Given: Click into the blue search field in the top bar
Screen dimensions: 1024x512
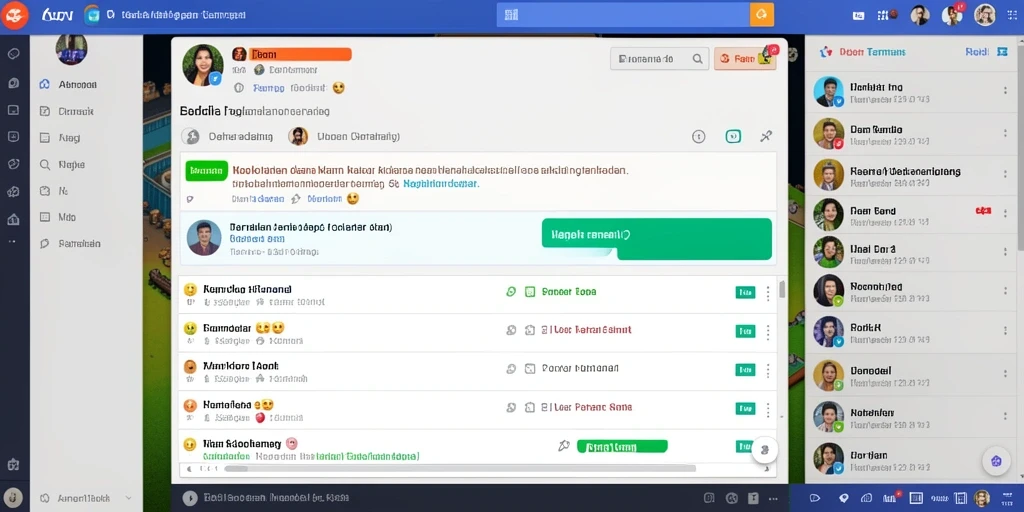Looking at the screenshot, I should (x=623, y=14).
